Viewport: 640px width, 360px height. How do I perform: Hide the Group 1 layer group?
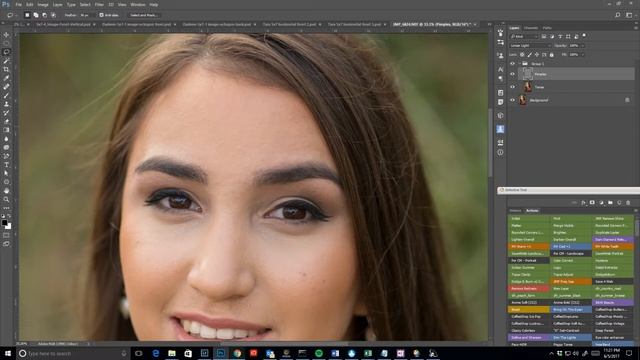pyautogui.click(x=512, y=64)
